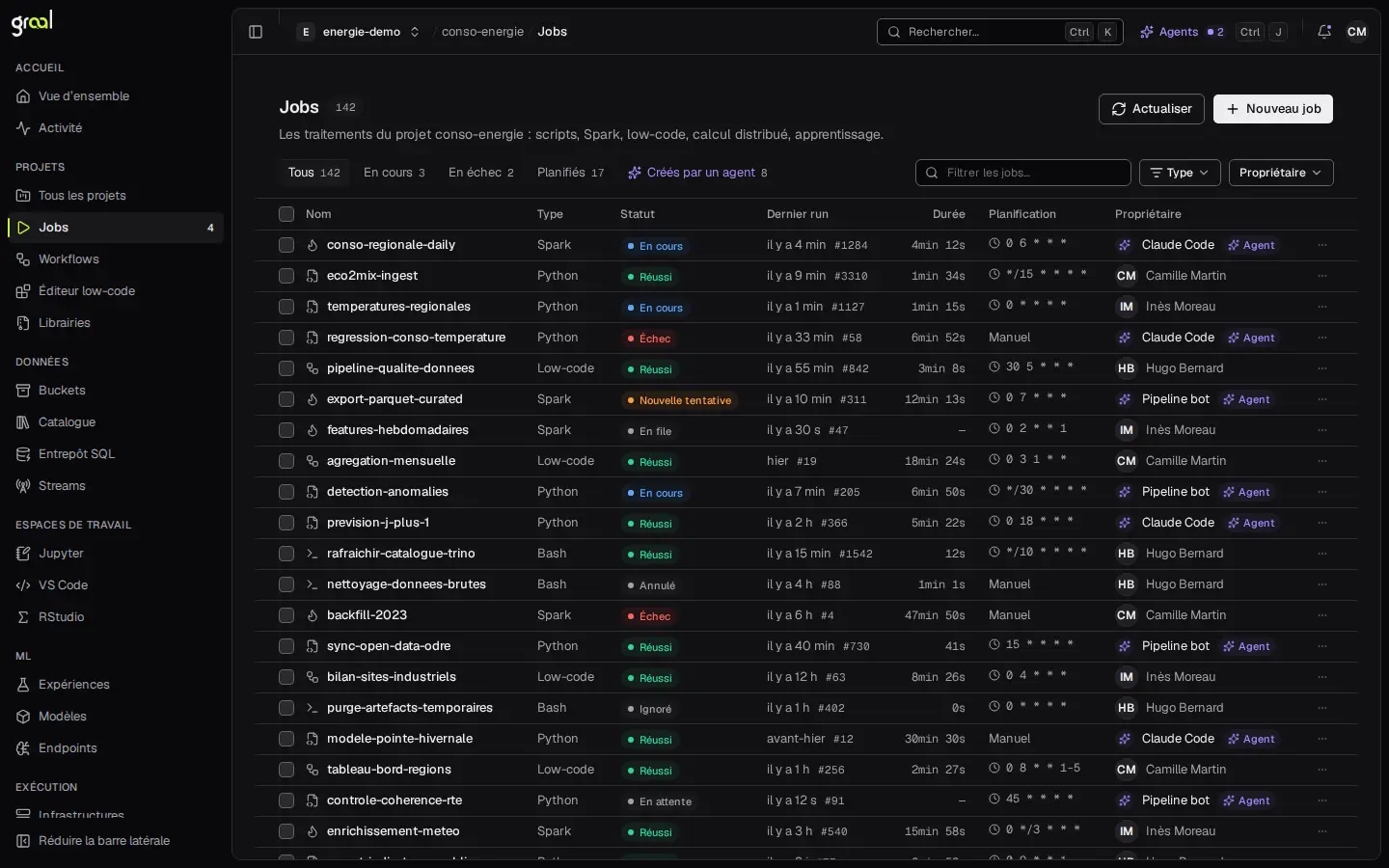Click Réduire la barre latérale
Image resolution: width=1389 pixels, height=868 pixels.
(x=116, y=841)
